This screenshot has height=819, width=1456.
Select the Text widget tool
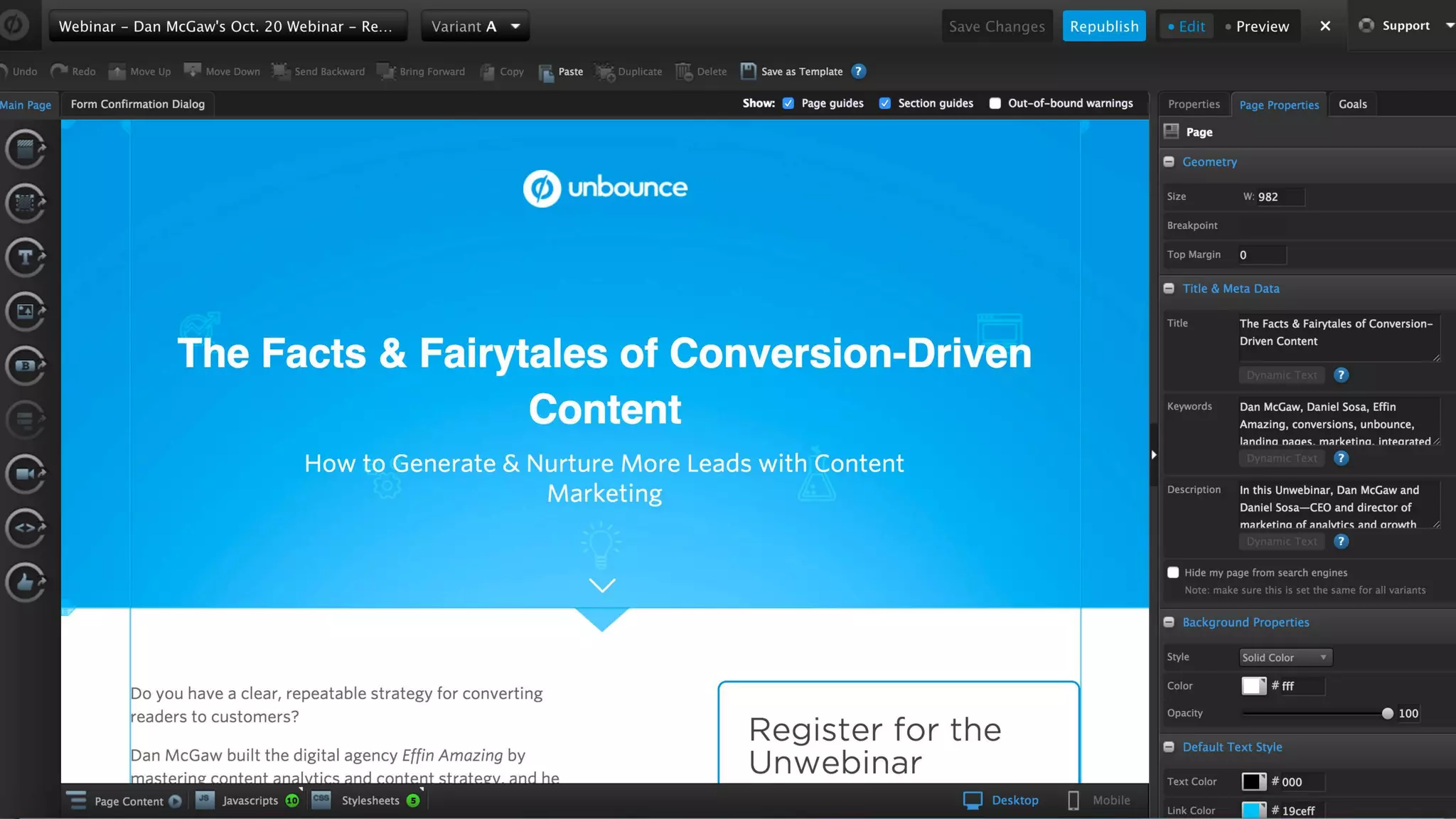point(26,257)
